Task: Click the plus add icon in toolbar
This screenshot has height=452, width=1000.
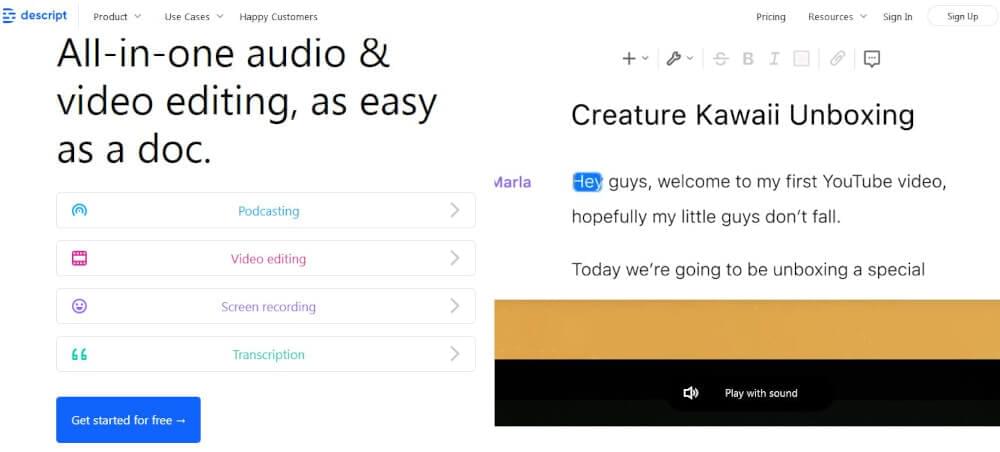Action: tap(629, 59)
